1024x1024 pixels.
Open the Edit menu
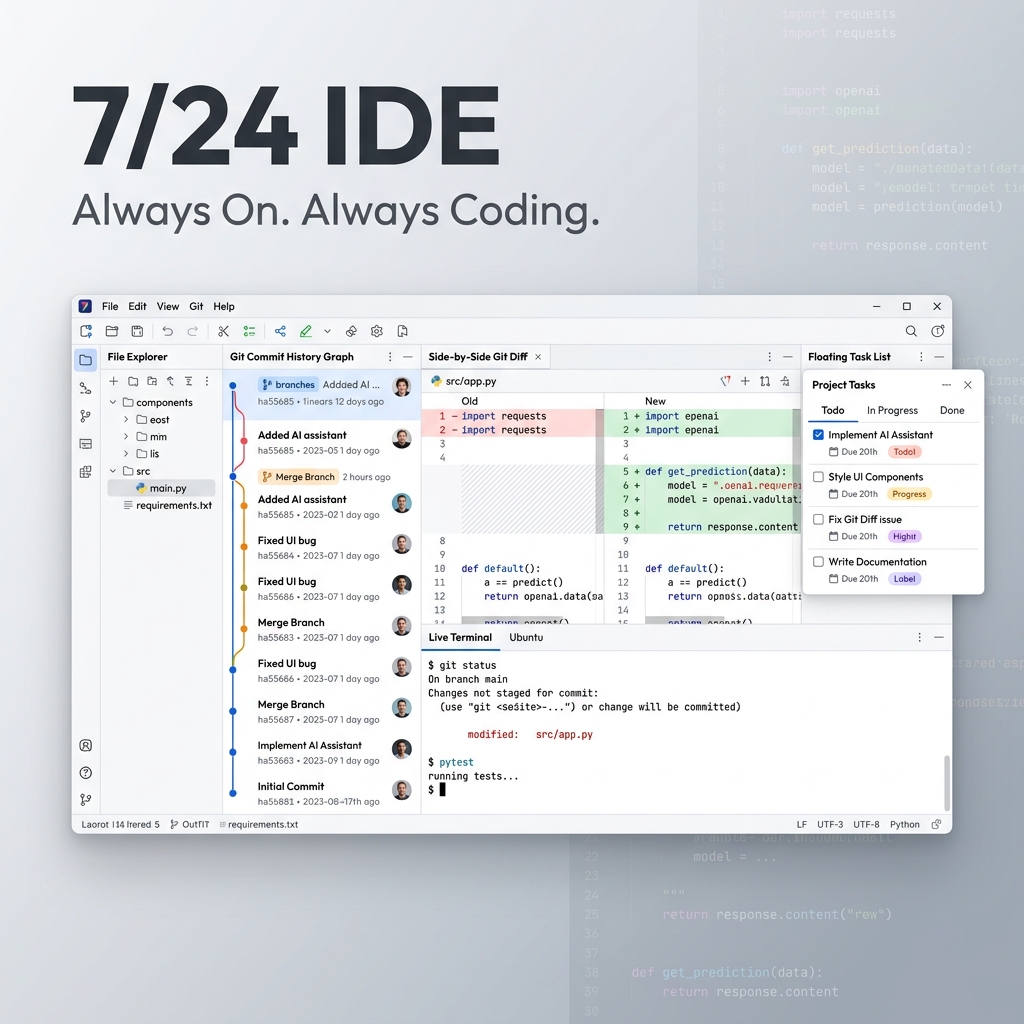click(x=137, y=306)
